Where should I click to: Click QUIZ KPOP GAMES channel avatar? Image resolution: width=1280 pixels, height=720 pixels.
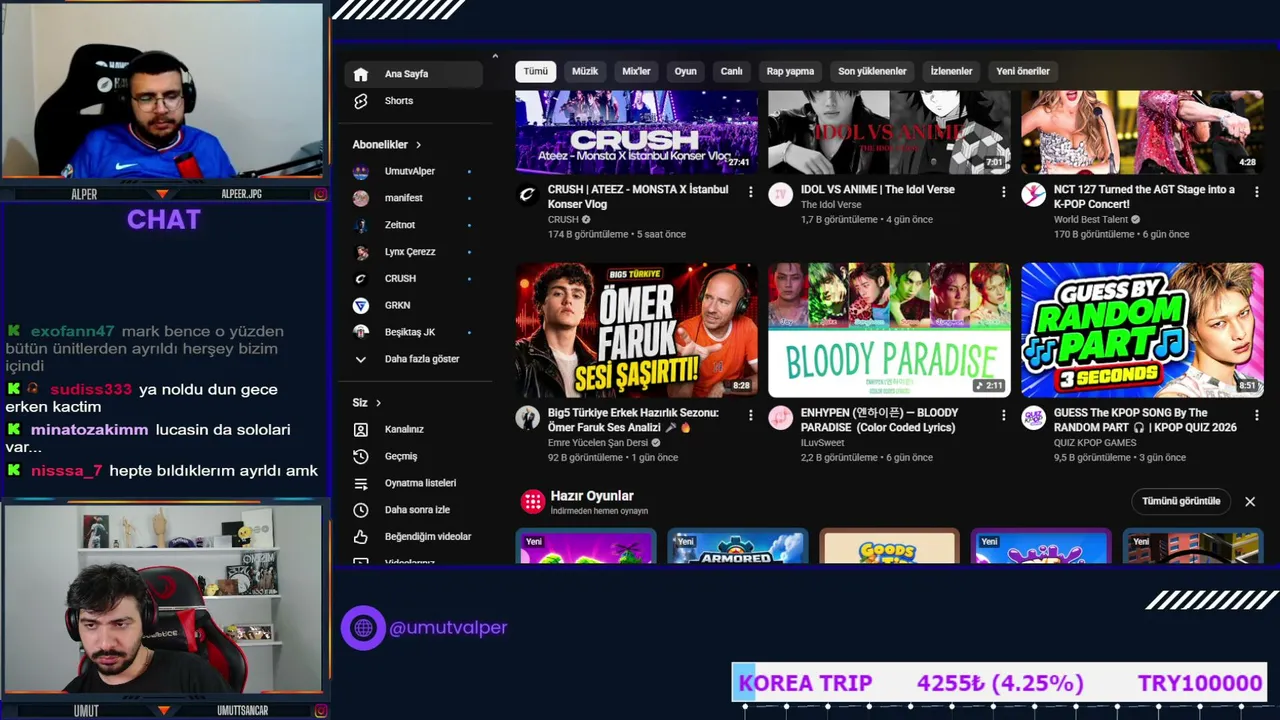[1033, 418]
